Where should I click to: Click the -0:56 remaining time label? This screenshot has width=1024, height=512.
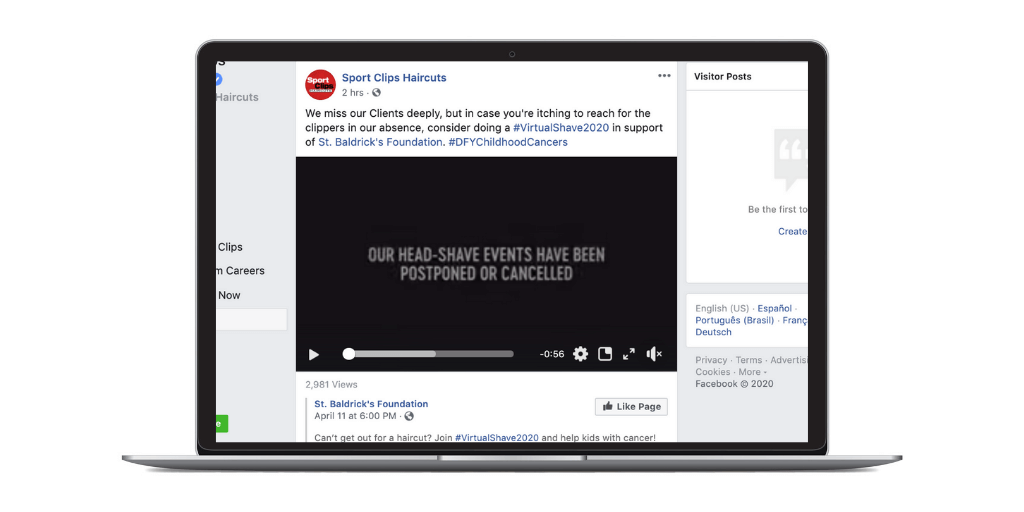552,354
